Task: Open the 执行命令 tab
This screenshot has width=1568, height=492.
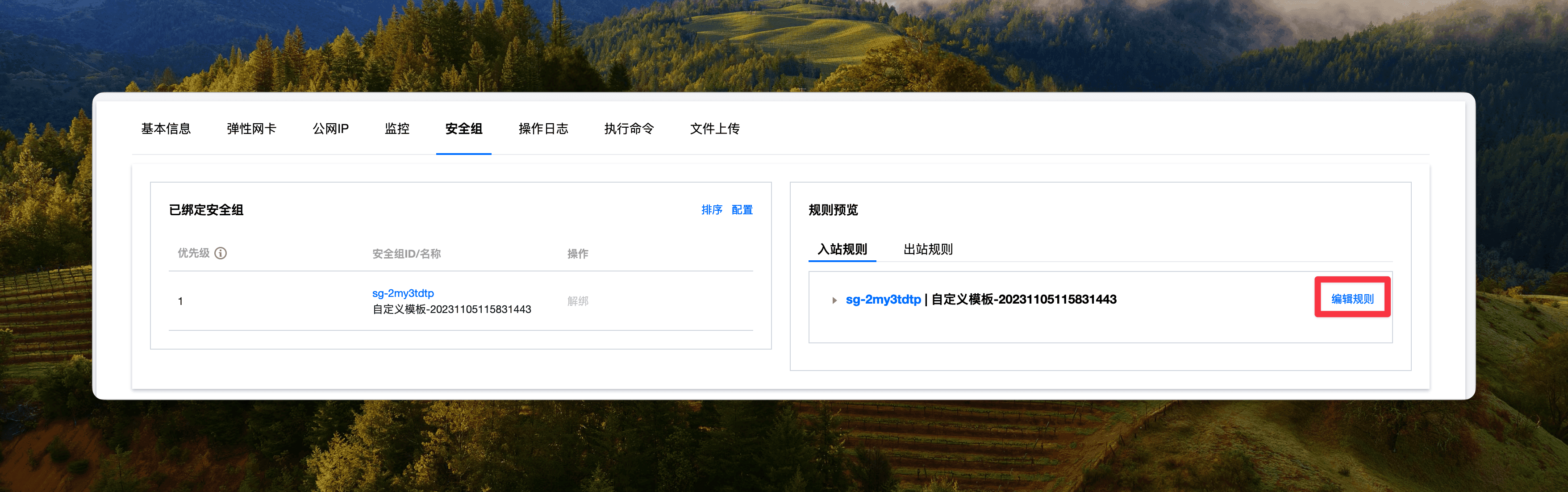Action: coord(629,129)
